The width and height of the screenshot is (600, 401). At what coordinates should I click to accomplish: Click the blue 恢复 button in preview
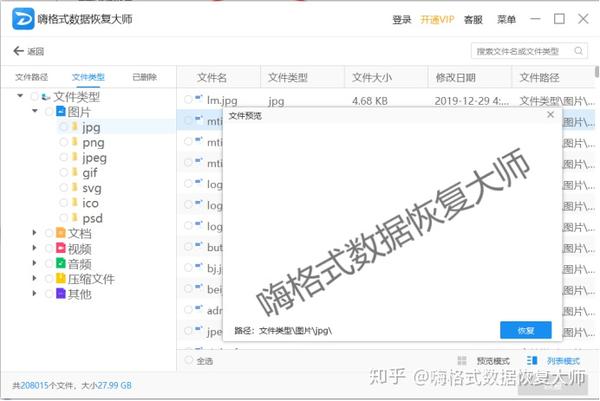pos(525,330)
